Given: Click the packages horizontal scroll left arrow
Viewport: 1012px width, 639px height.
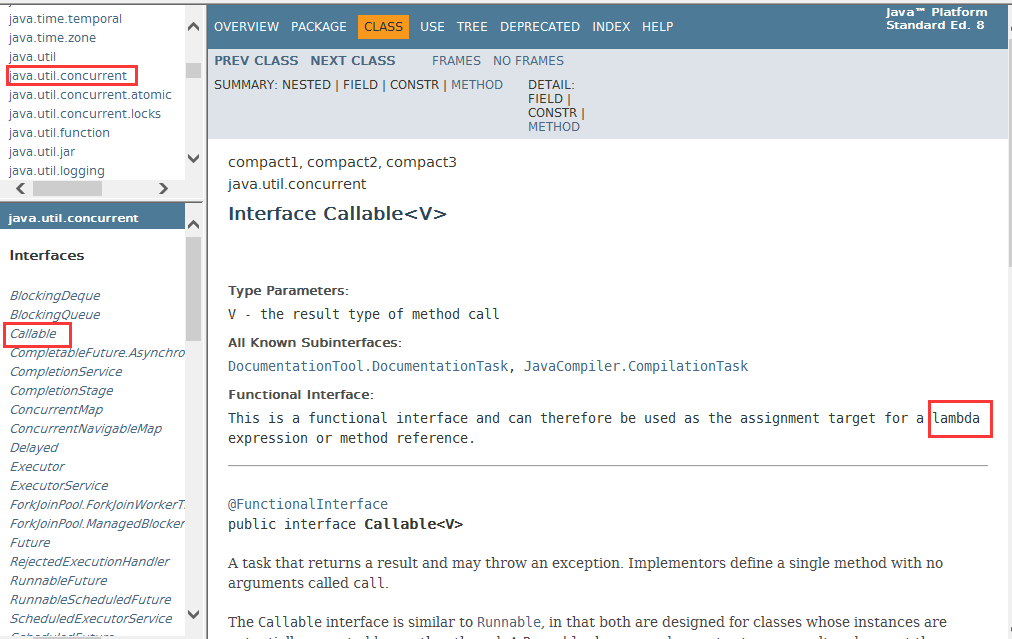Looking at the screenshot, I should pyautogui.click(x=21, y=188).
